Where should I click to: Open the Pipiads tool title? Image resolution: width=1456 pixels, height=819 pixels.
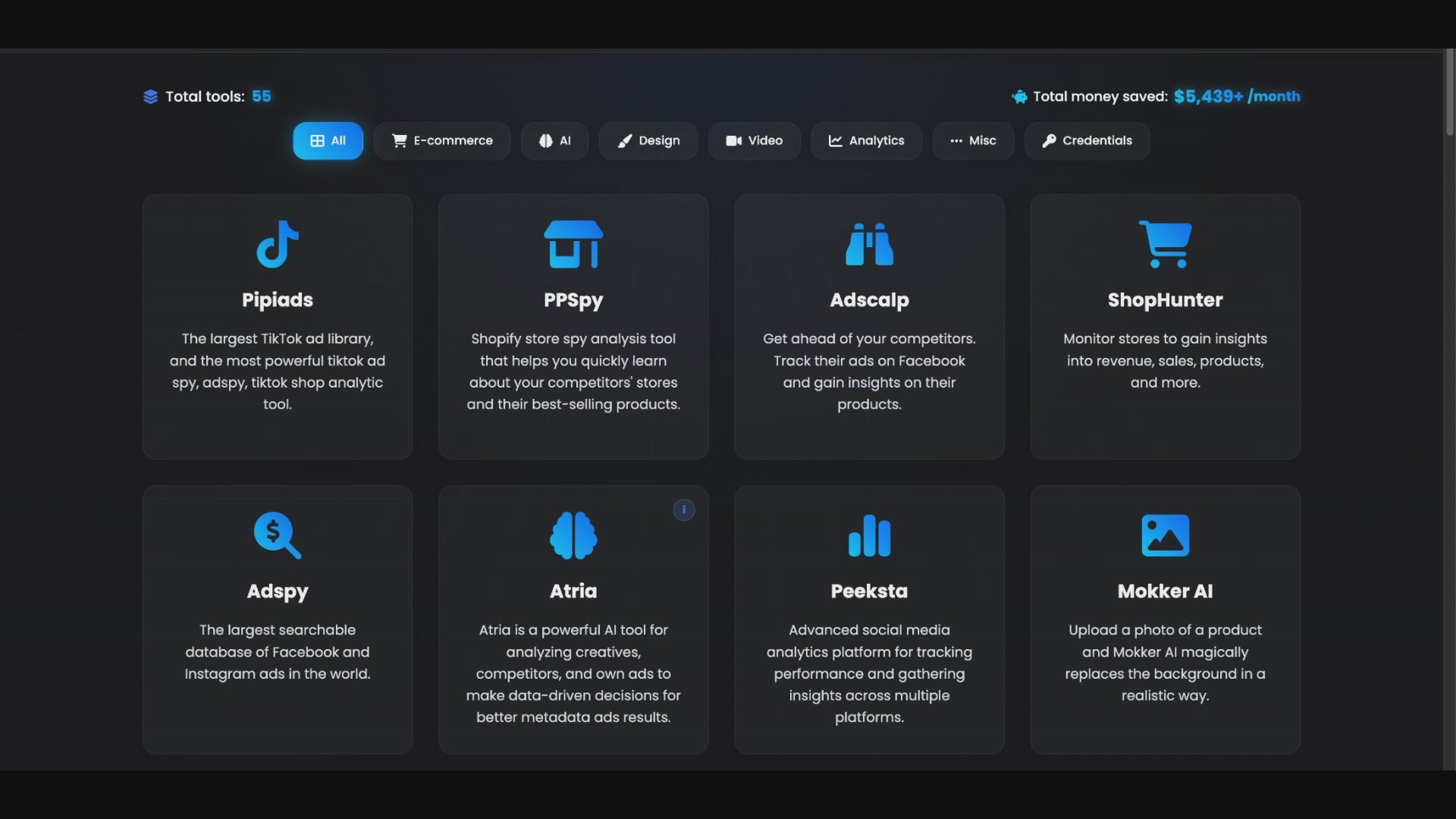pyautogui.click(x=278, y=300)
